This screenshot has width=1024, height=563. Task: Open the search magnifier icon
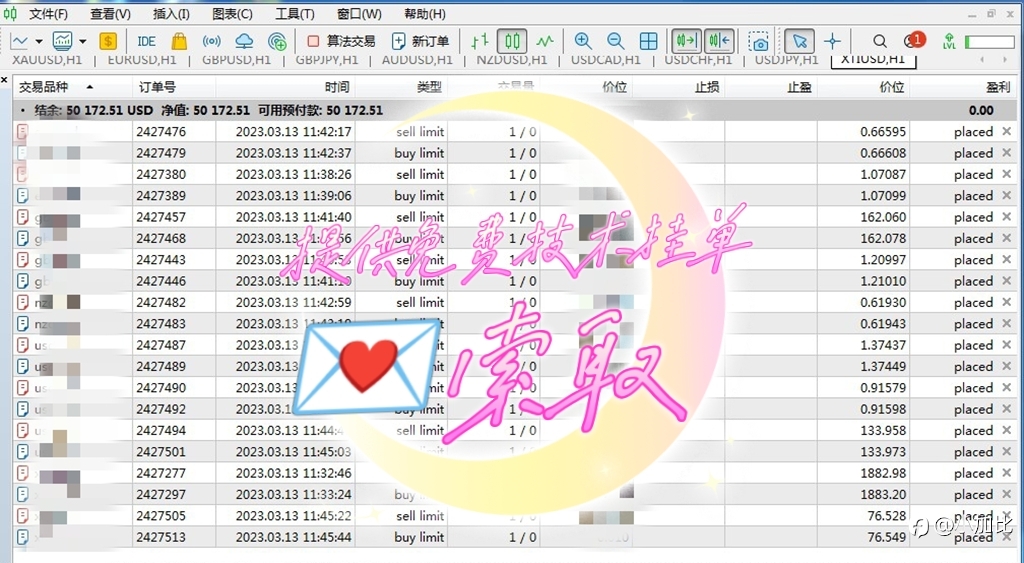880,41
